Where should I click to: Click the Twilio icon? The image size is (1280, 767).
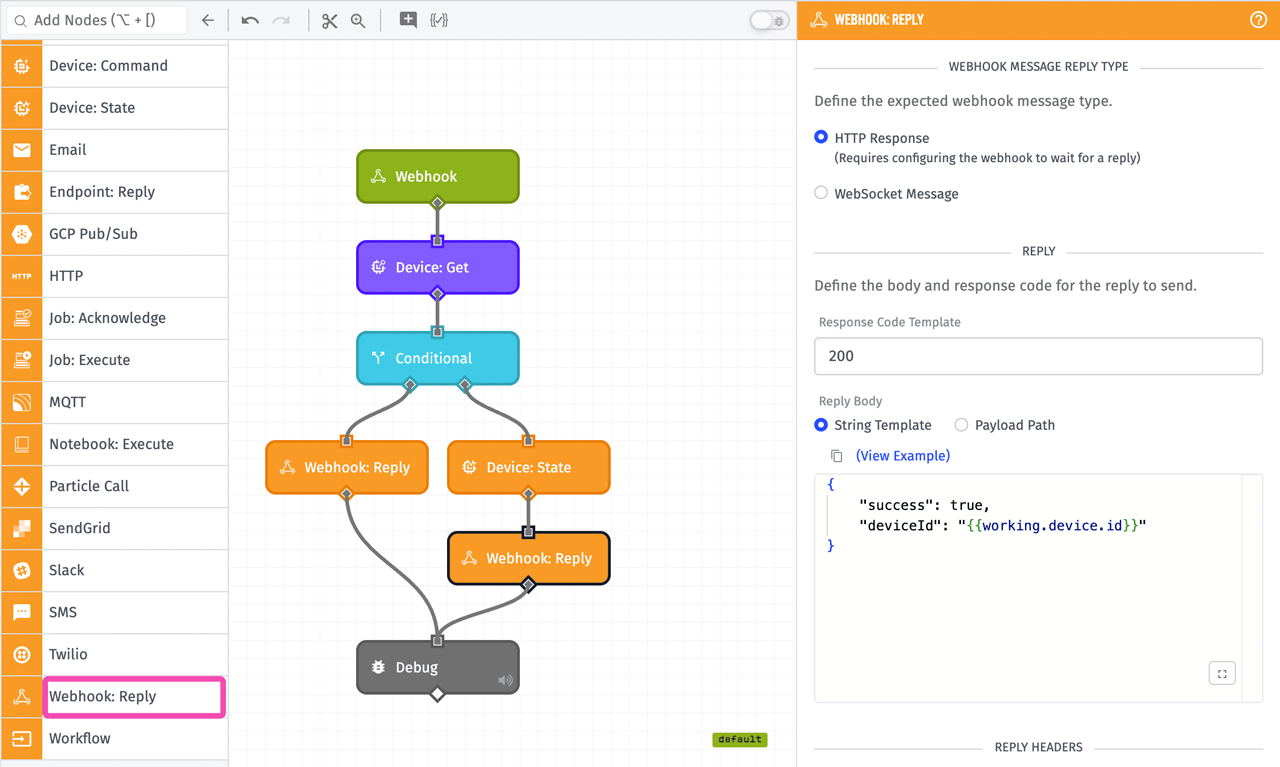click(21, 654)
